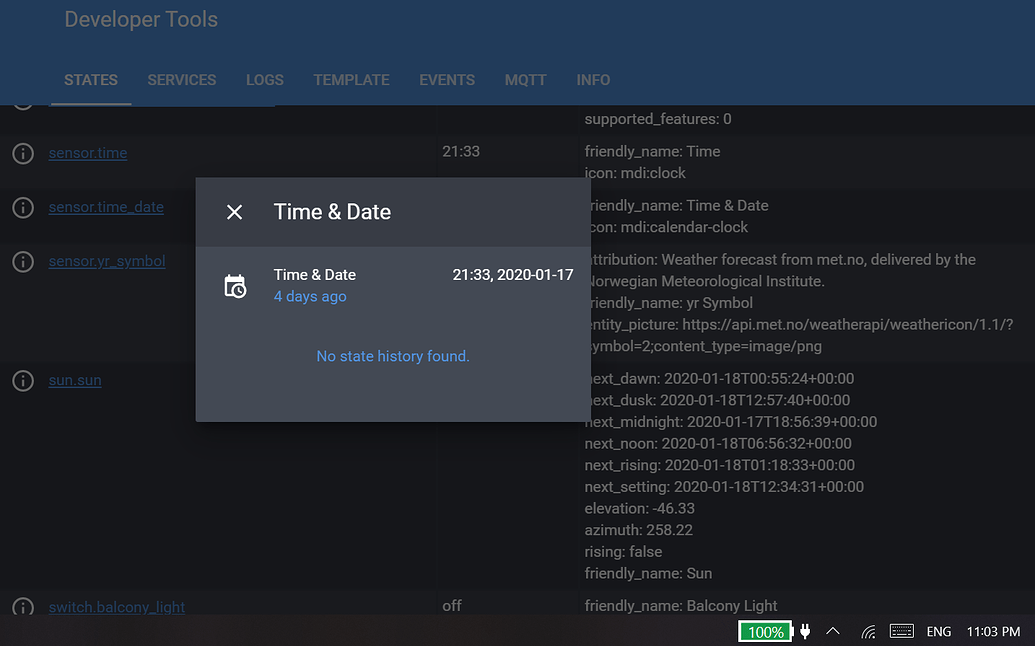Click the 100% battery indicator
The height and width of the screenshot is (646, 1035).
coord(765,631)
